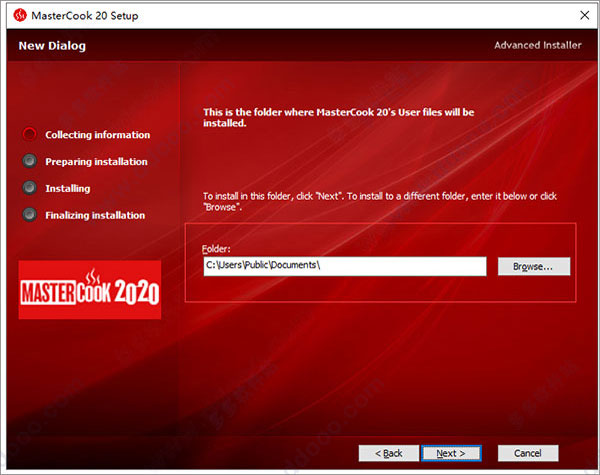Screen dimensions: 600x475
Task: Proceed by pressing the Next button
Action: tap(451, 453)
